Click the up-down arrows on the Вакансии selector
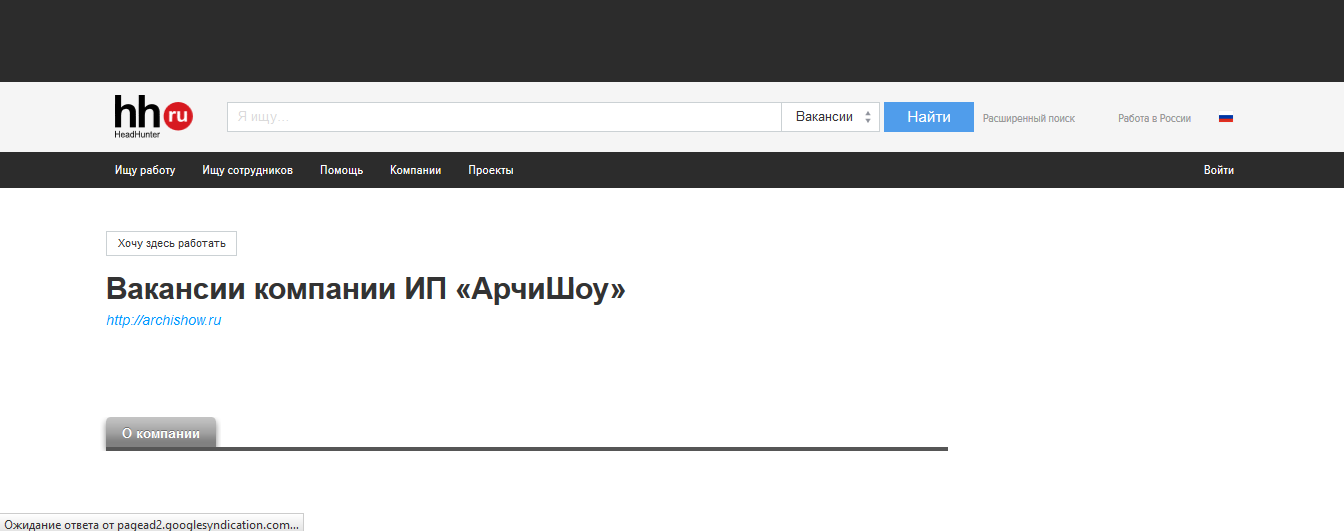Screen dimensions: 1344x531 868,117
